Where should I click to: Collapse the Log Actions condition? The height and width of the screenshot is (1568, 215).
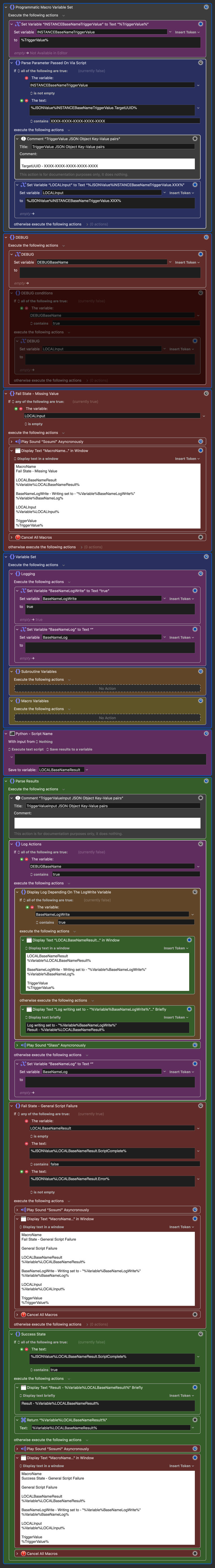(12, 844)
